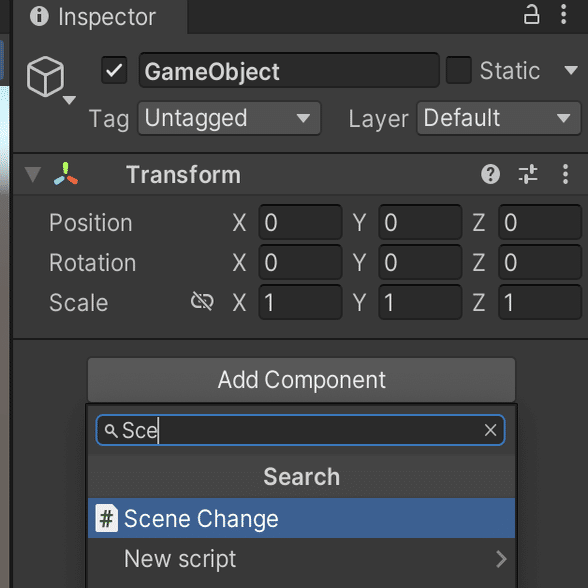Open the Transform presets sliders icon
This screenshot has height=588, width=588.
(x=528, y=174)
